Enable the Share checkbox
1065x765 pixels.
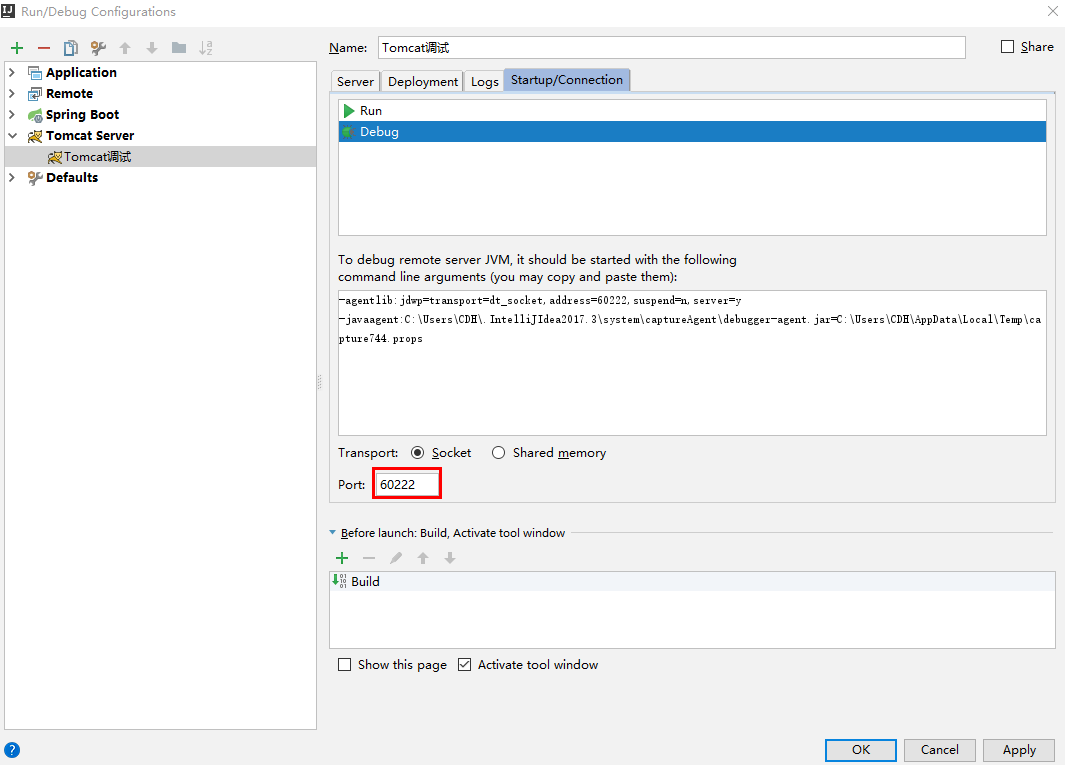click(x=1007, y=46)
